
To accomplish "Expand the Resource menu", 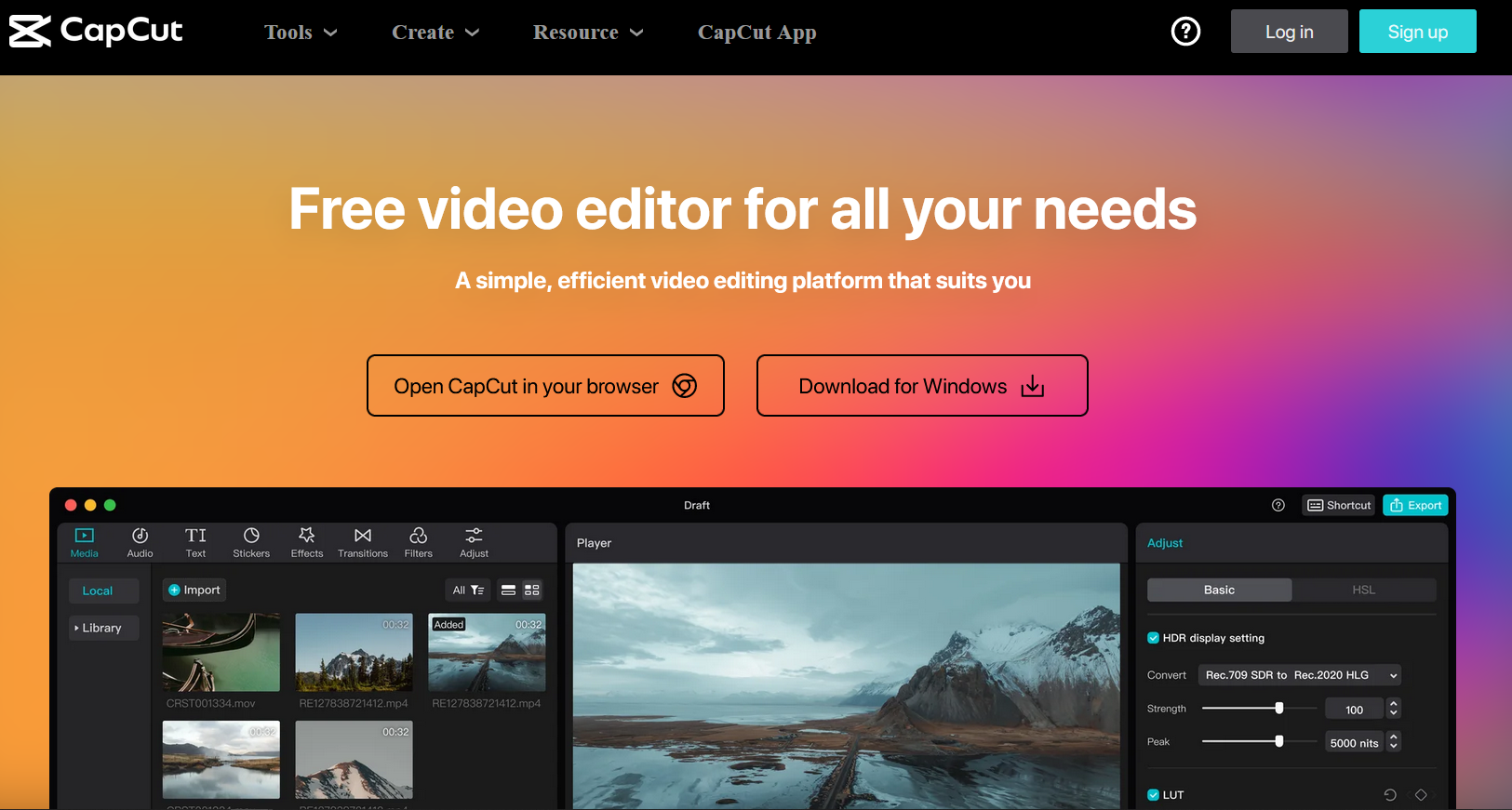I will (588, 33).
